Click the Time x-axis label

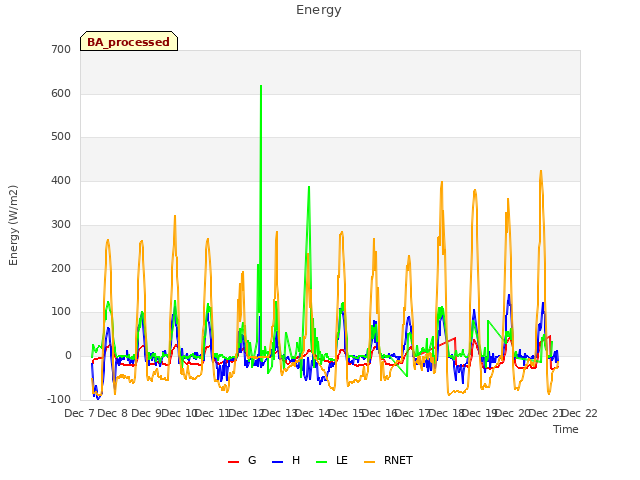pos(566,429)
